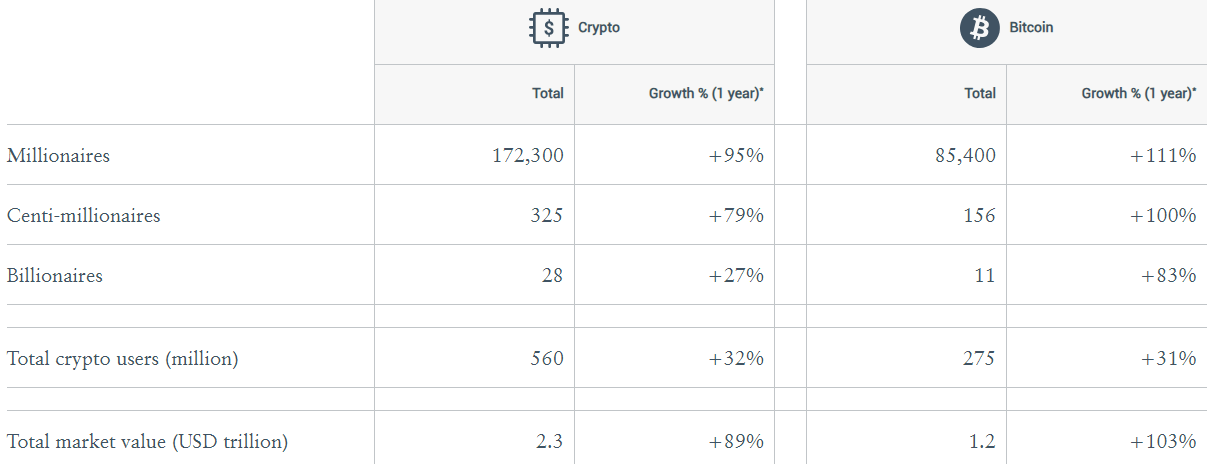Image resolution: width=1221 pixels, height=464 pixels.
Task: Click the 325 centi-millionaires cell
Action: pos(546,216)
